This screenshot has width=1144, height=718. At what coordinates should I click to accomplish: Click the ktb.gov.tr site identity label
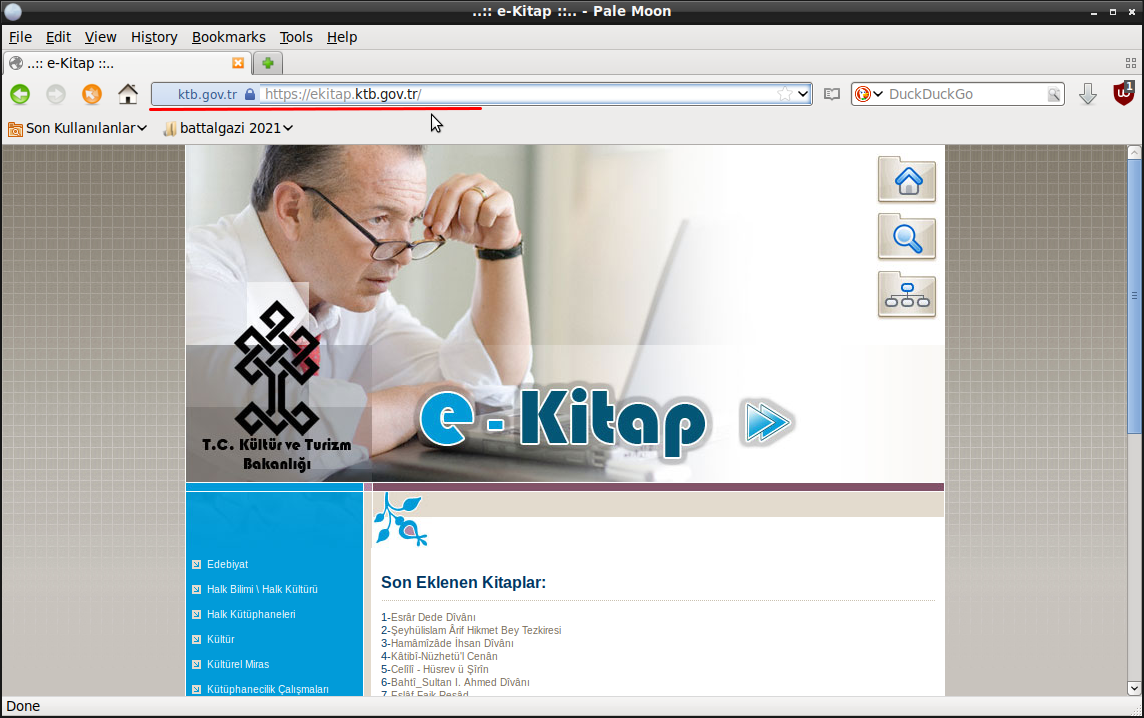[207, 94]
